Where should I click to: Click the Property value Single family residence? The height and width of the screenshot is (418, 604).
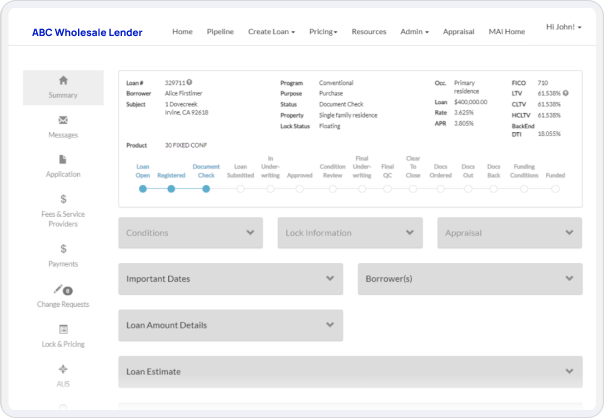pos(348,115)
